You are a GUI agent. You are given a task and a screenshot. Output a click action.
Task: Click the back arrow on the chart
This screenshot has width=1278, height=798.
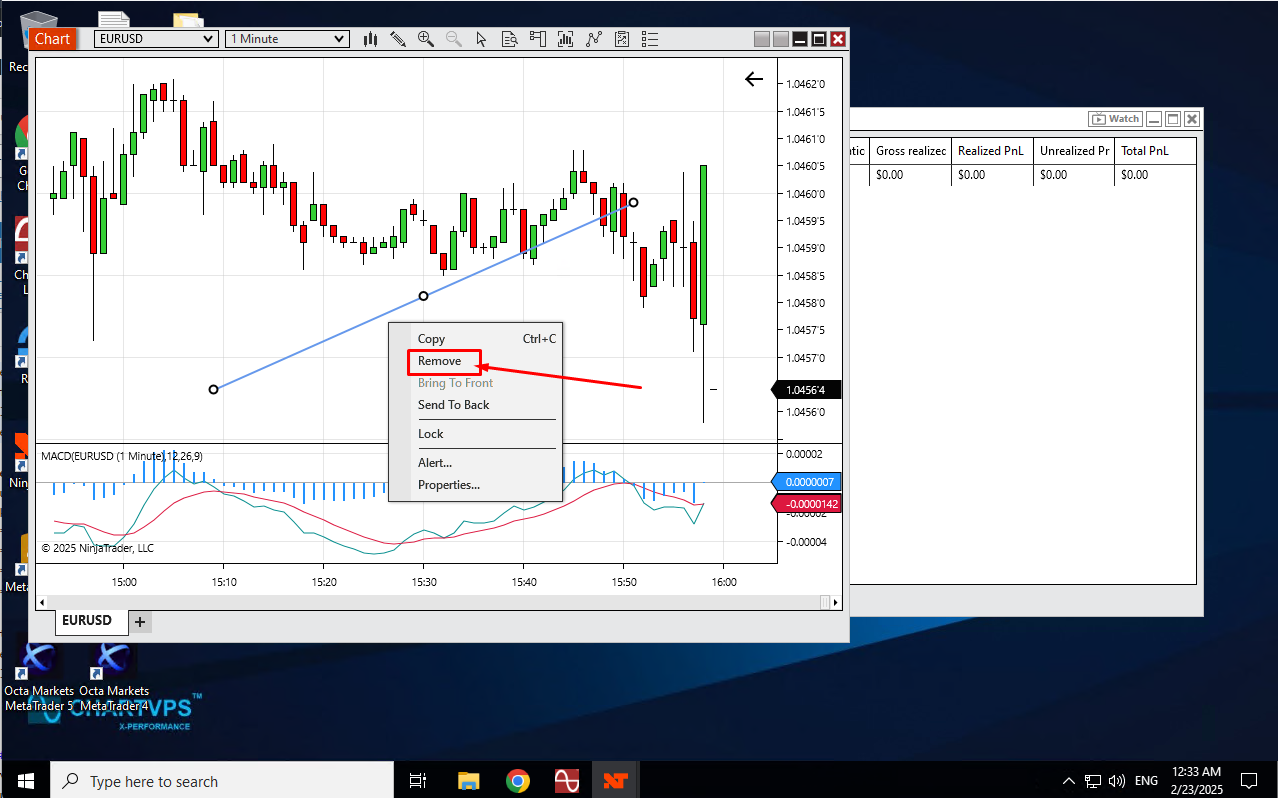tap(754, 80)
